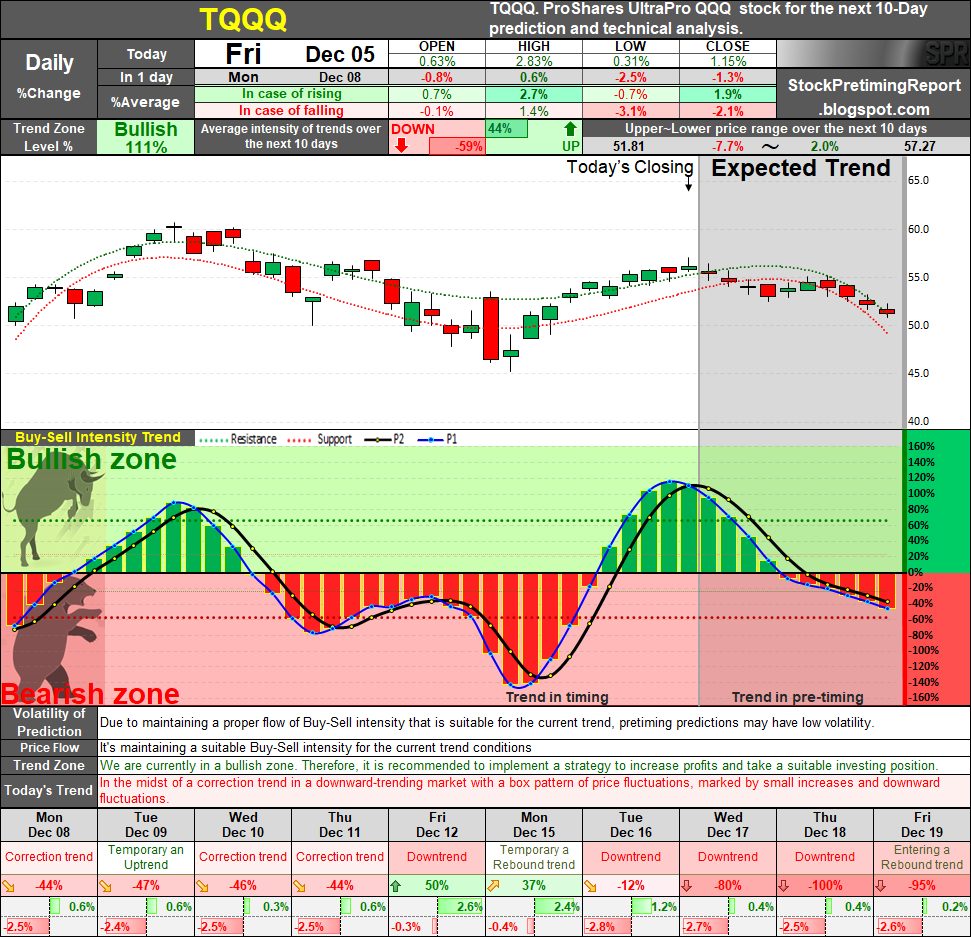Click Fri Dec 19 red down arrow
The height and width of the screenshot is (937, 971).
881,886
